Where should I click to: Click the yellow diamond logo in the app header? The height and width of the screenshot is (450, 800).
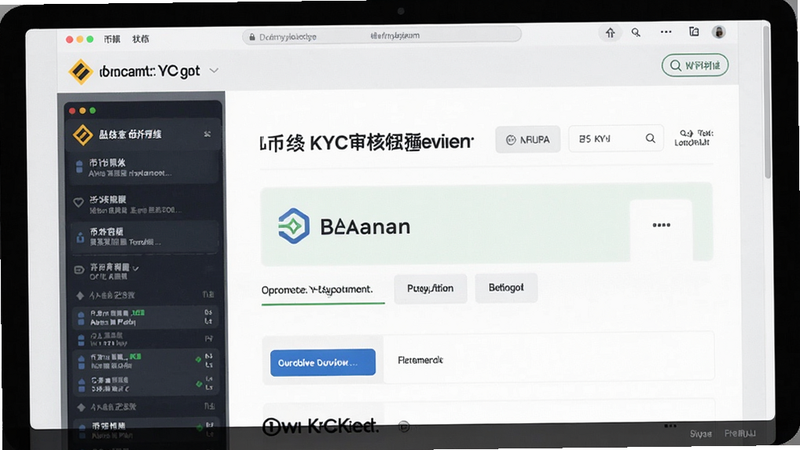[x=81, y=71]
